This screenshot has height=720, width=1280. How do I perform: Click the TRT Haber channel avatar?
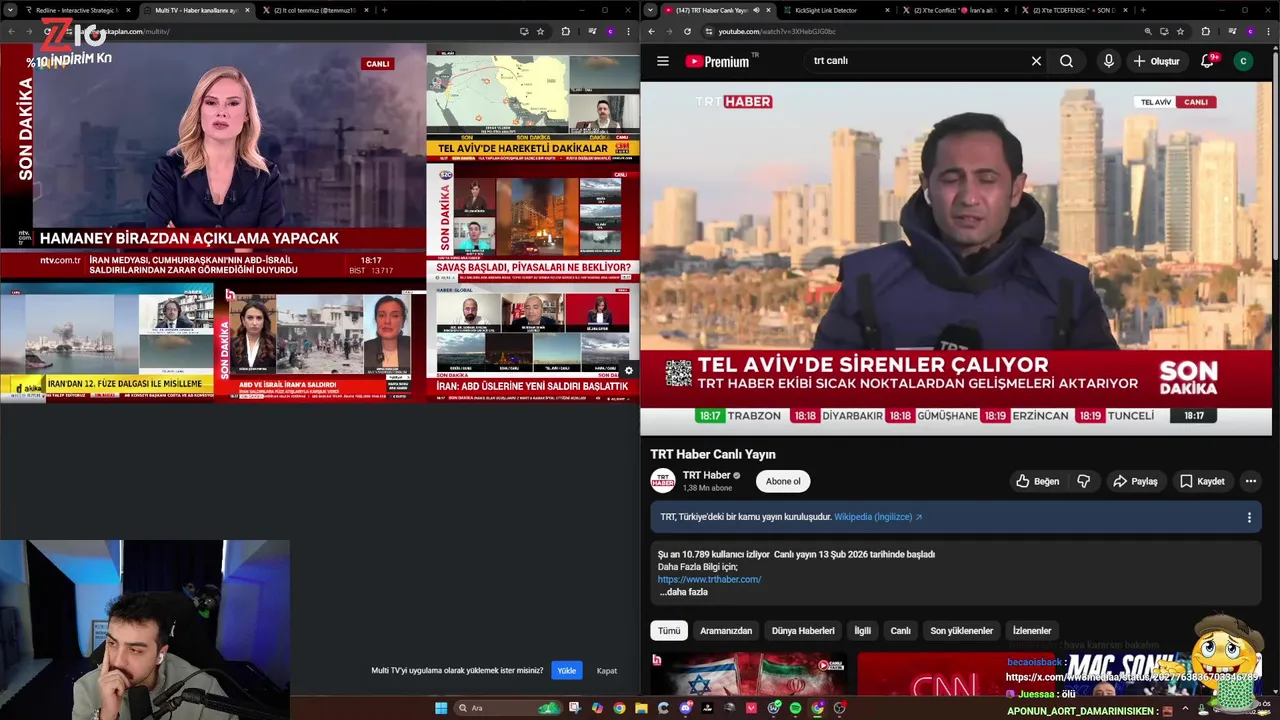(663, 481)
